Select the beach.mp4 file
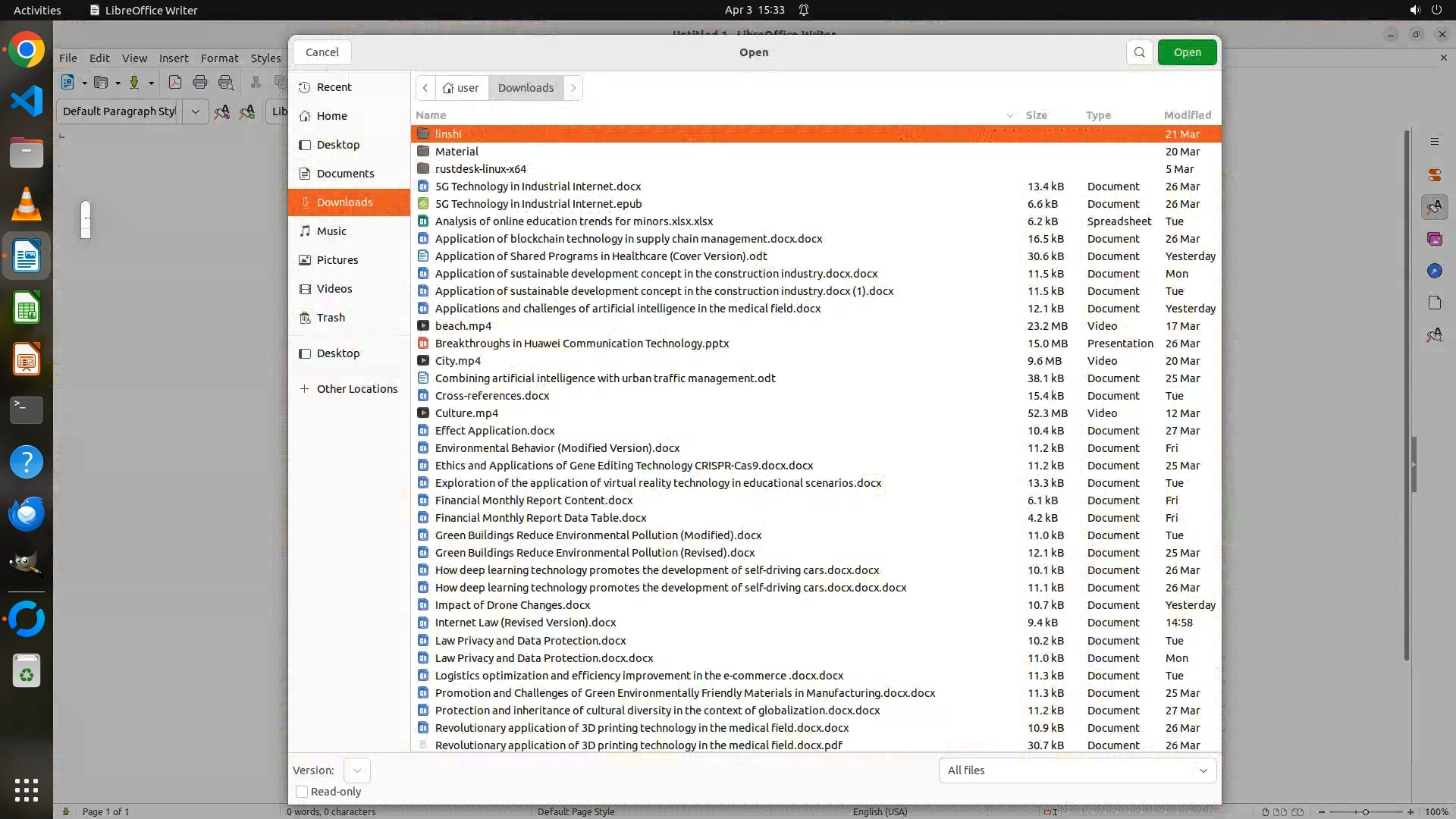This screenshot has width=1456, height=819. (x=463, y=326)
